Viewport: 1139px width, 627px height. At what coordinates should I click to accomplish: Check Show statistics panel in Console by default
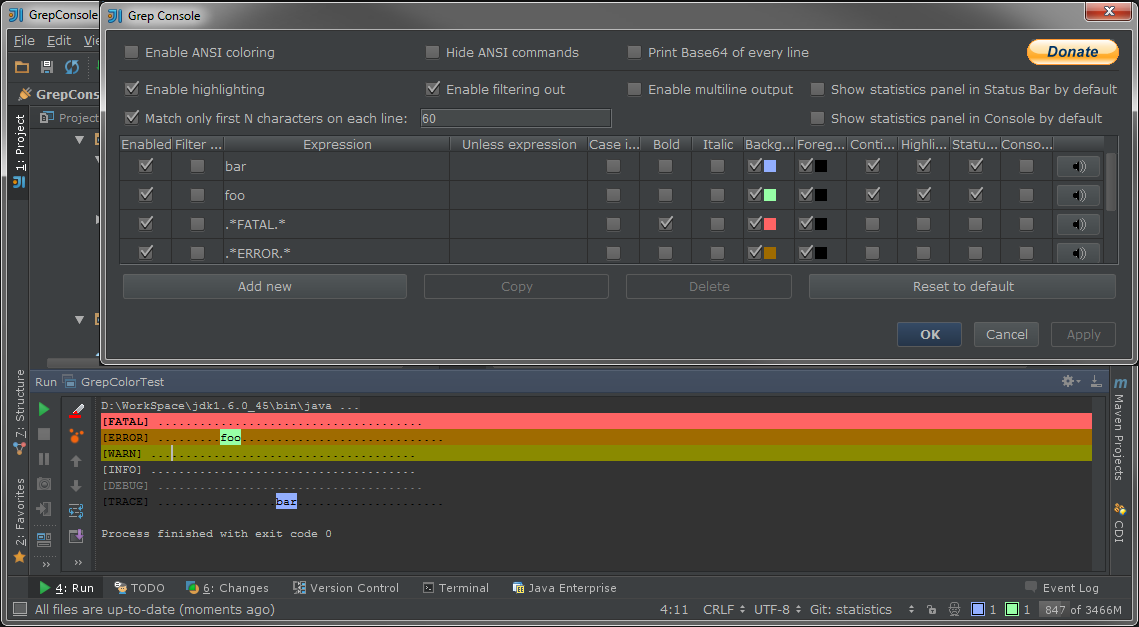tap(817, 118)
